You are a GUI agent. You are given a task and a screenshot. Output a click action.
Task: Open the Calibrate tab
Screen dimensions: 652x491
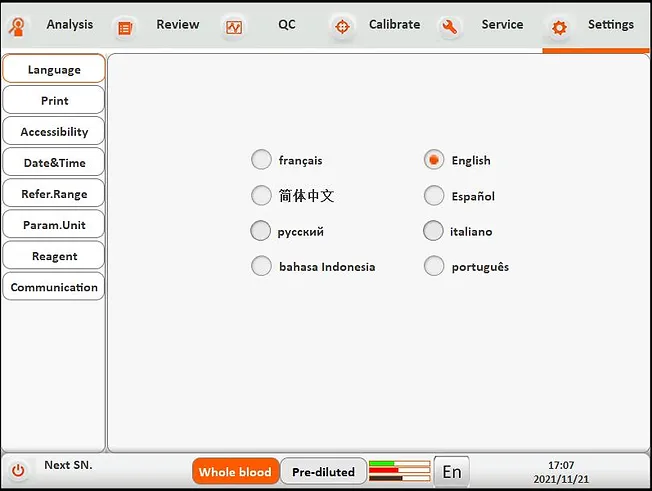(x=394, y=25)
